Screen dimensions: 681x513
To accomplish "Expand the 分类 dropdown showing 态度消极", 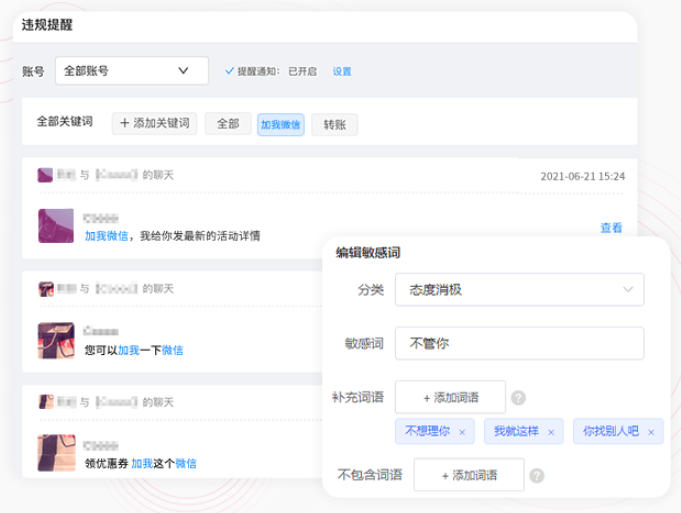I will pyautogui.click(x=519, y=290).
